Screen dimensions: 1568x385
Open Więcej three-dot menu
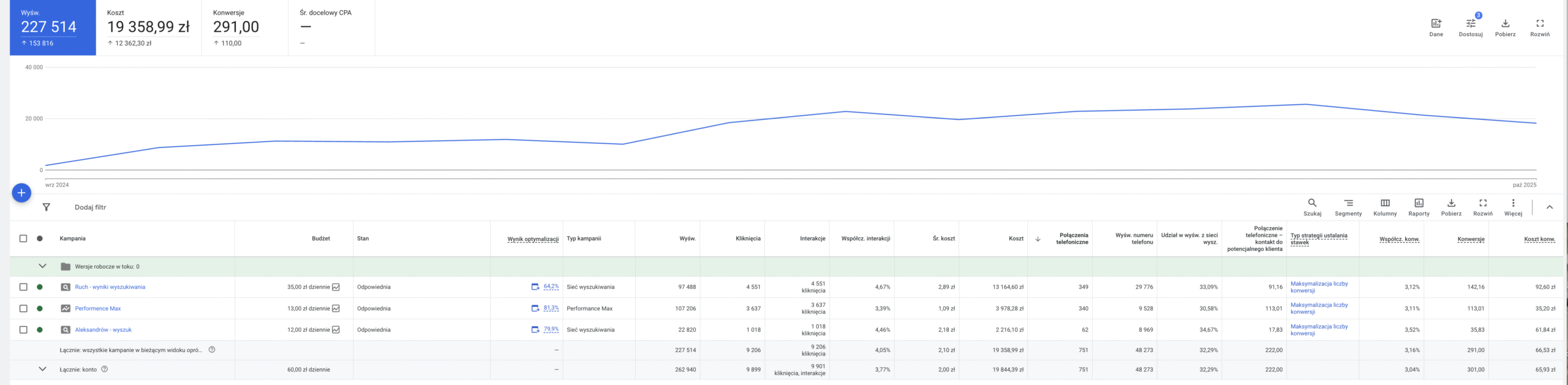pyautogui.click(x=1513, y=207)
